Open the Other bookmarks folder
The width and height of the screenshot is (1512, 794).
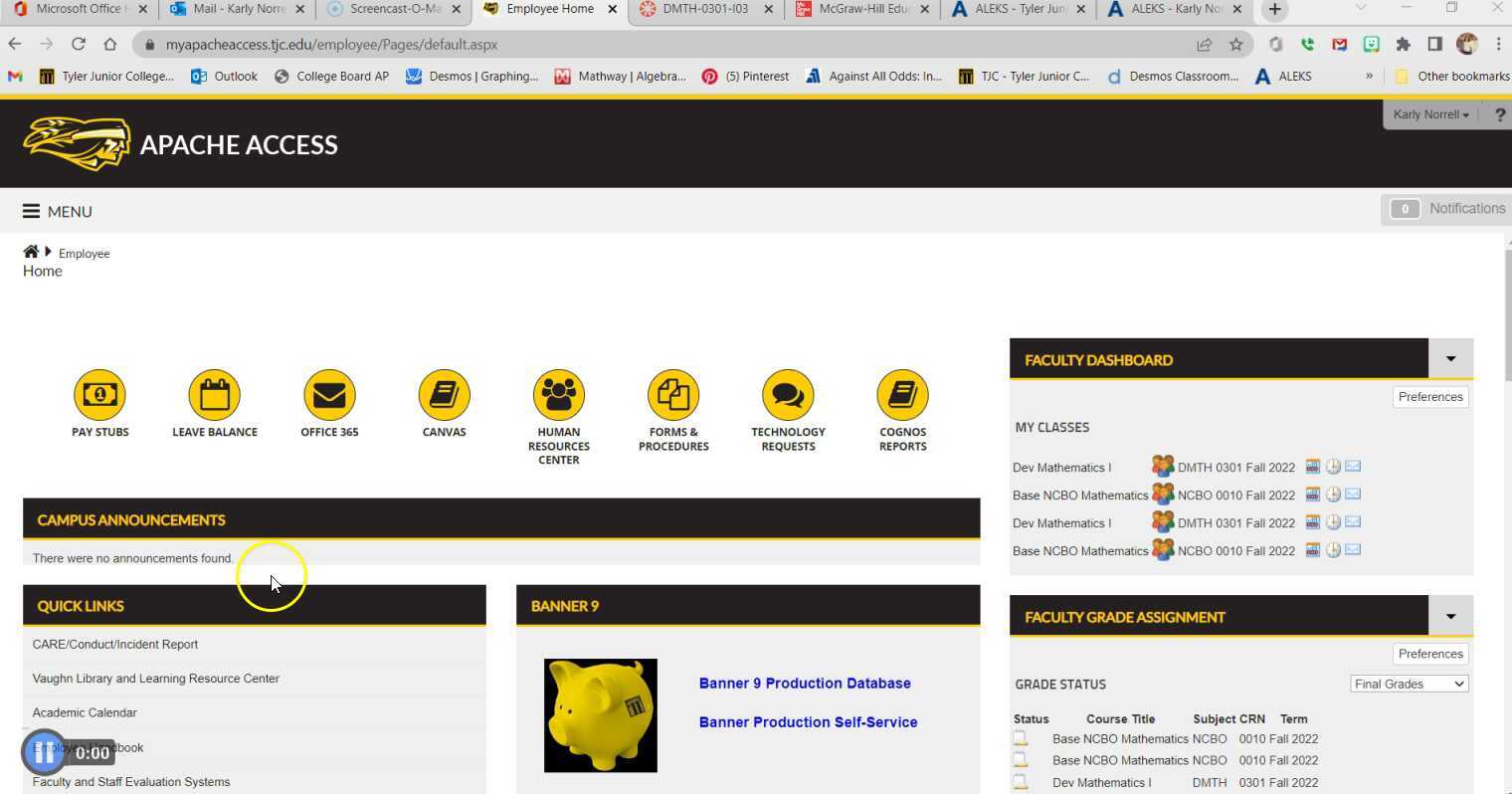1452,76
